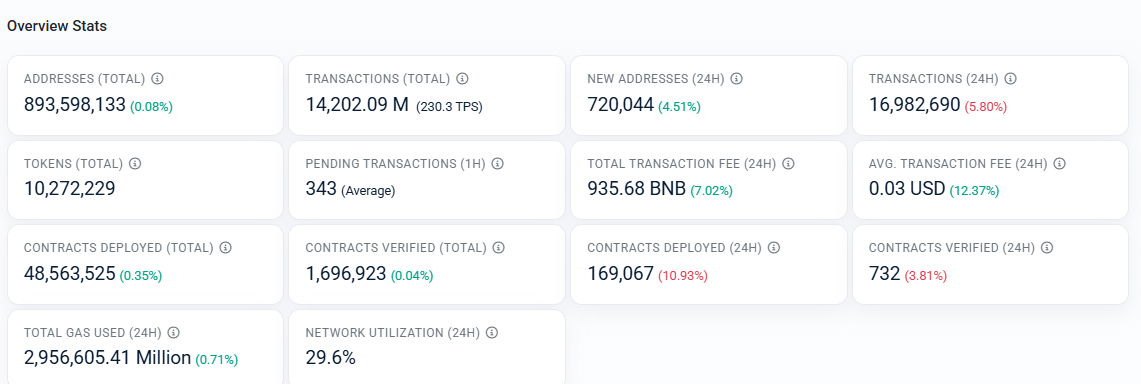Click the CONTRACTS DEPLOYED (24H) label
1141x384 pixels.
point(675,248)
